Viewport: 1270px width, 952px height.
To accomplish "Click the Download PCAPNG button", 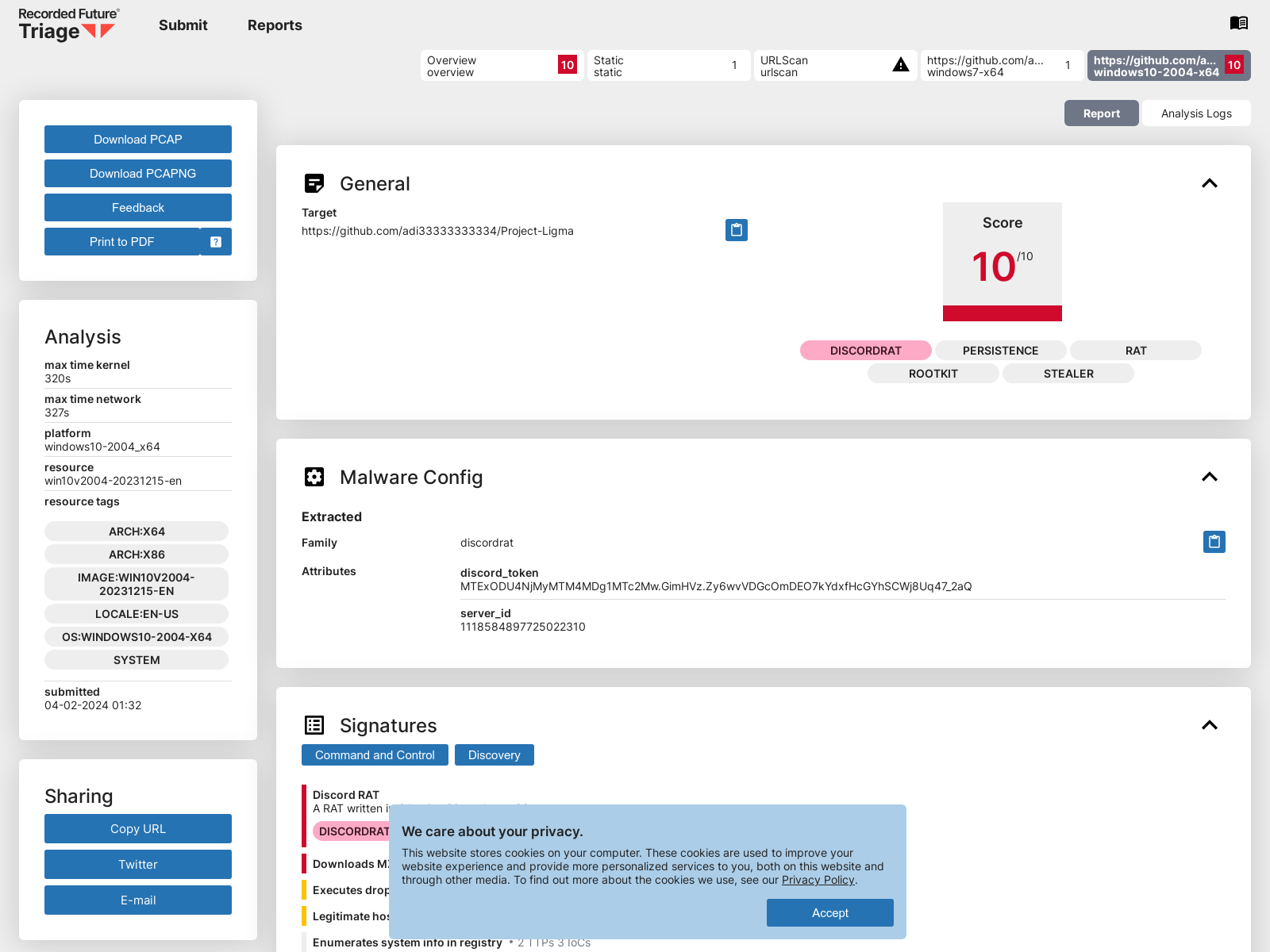I will [138, 174].
